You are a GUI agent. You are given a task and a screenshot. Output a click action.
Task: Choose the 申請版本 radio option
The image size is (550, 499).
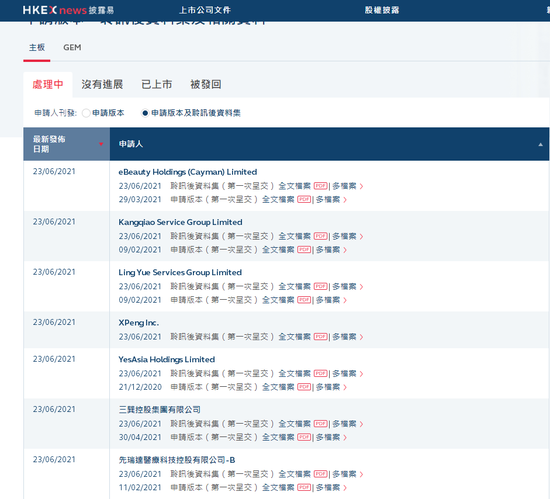(x=86, y=113)
